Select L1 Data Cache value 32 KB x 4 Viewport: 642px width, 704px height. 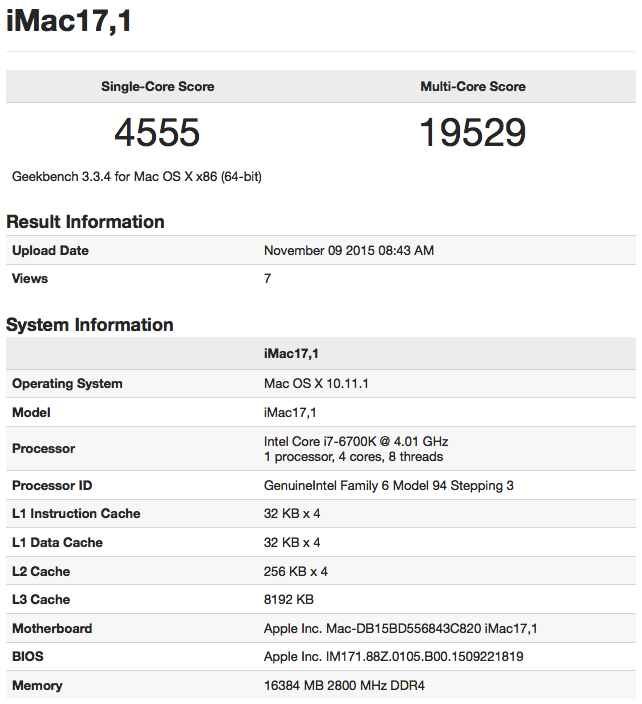click(292, 542)
